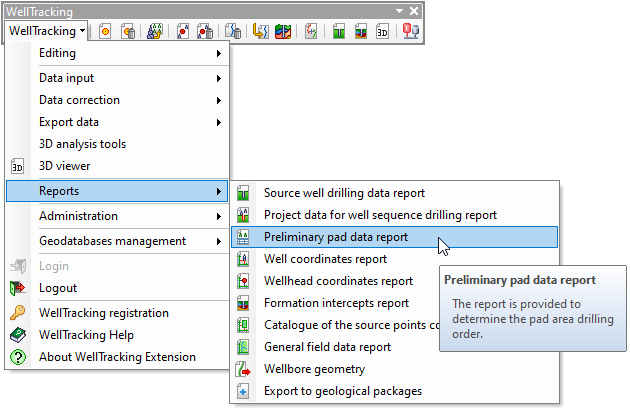Screen dimensions: 630x408
Task: Click the About question mark icon
Action: pyautogui.click(x=18, y=357)
